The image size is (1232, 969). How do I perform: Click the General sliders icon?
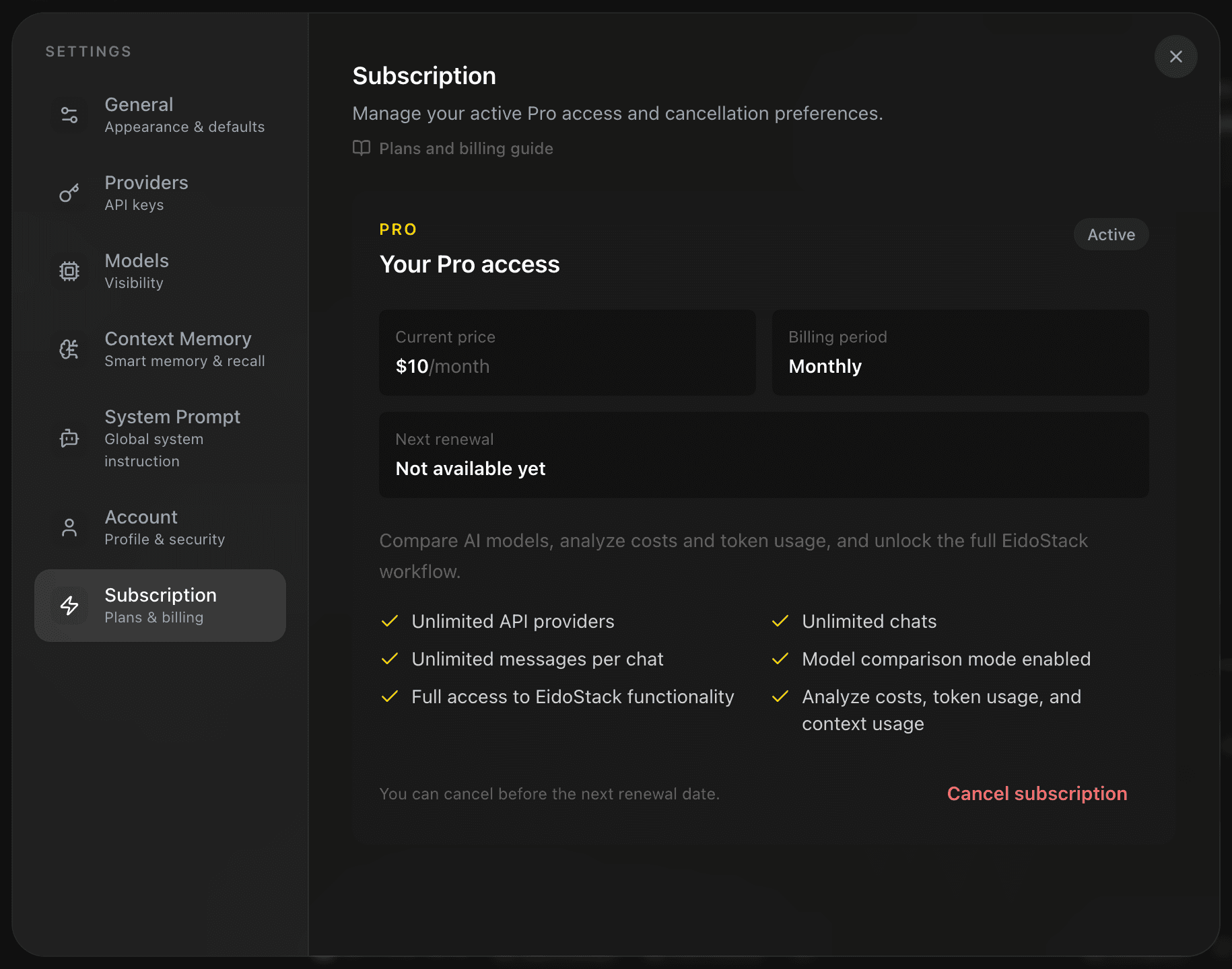coord(69,115)
